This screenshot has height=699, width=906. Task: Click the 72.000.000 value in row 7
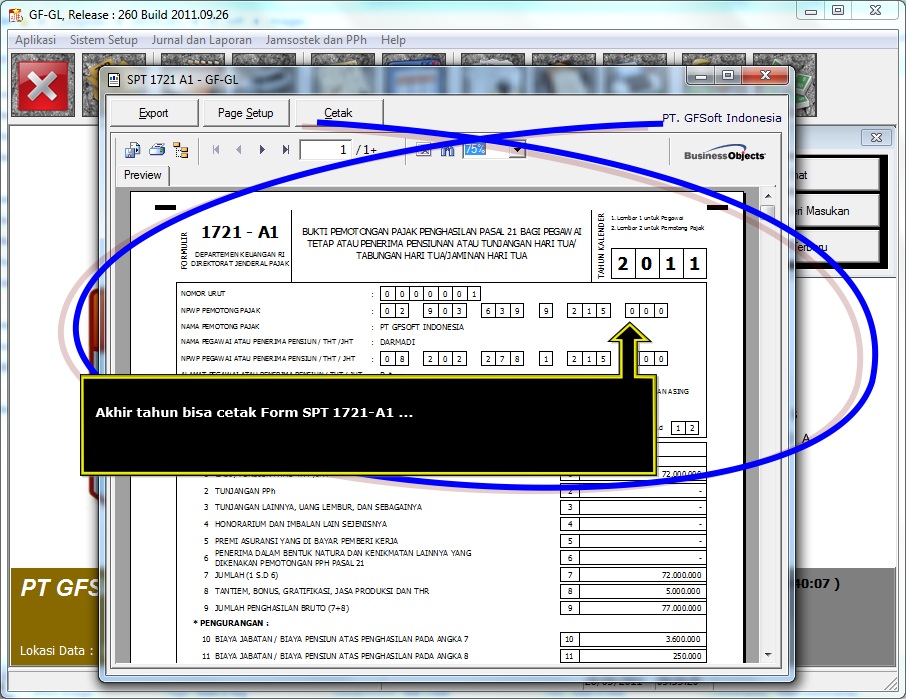[681, 575]
